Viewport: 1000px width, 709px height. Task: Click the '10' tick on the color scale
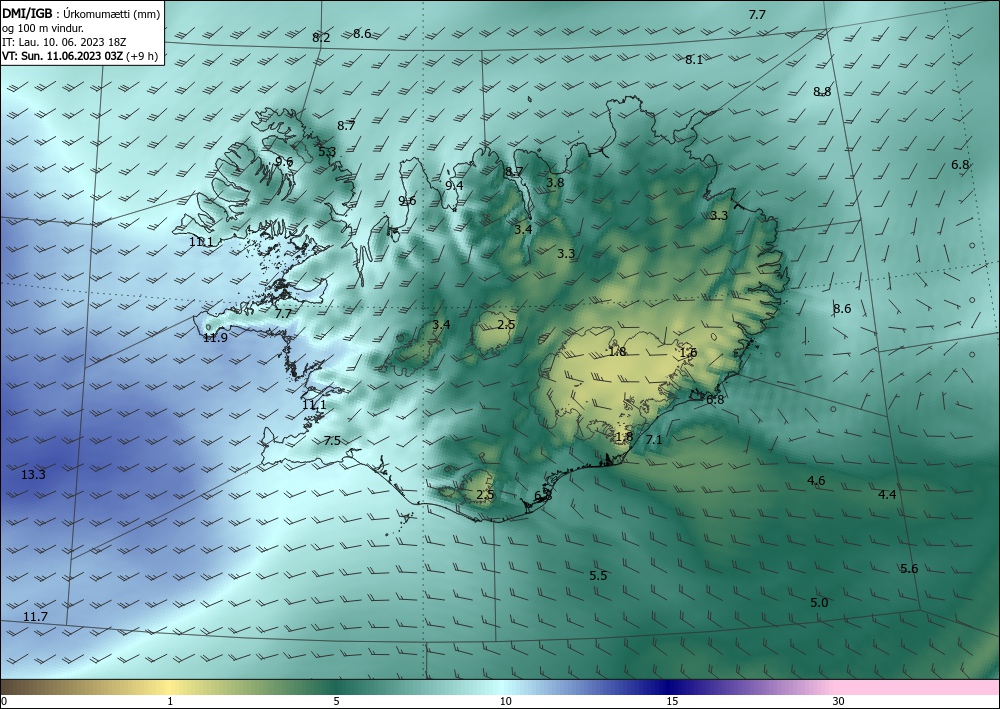click(x=505, y=701)
